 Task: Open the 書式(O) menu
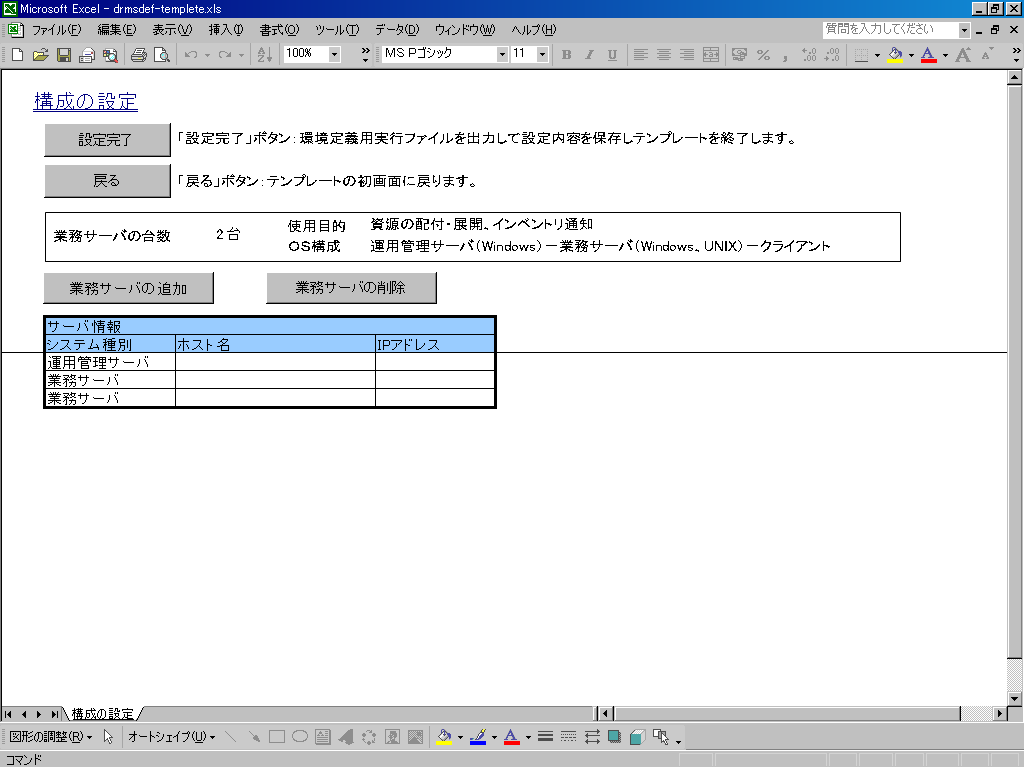point(280,30)
